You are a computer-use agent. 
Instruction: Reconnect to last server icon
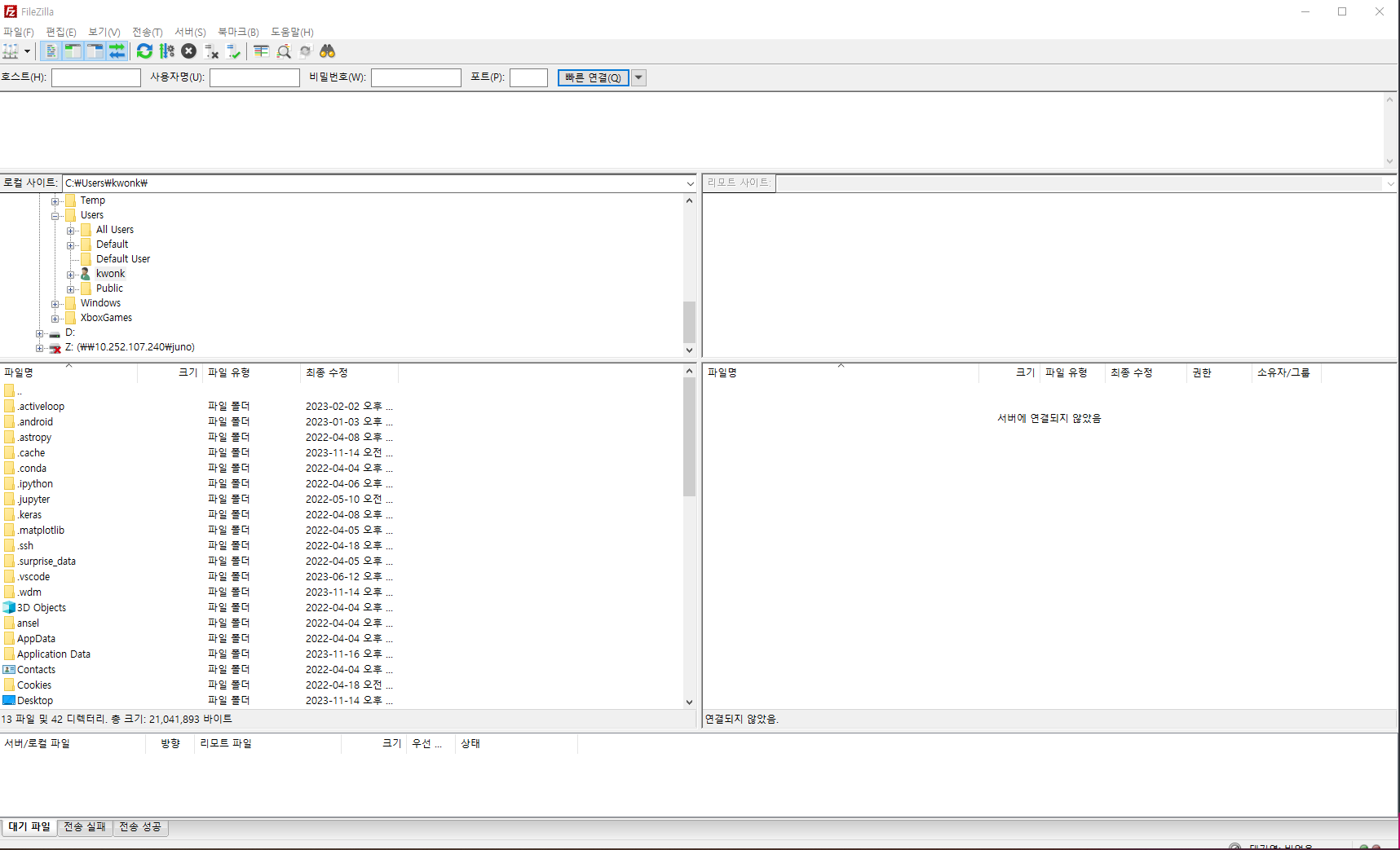click(233, 51)
